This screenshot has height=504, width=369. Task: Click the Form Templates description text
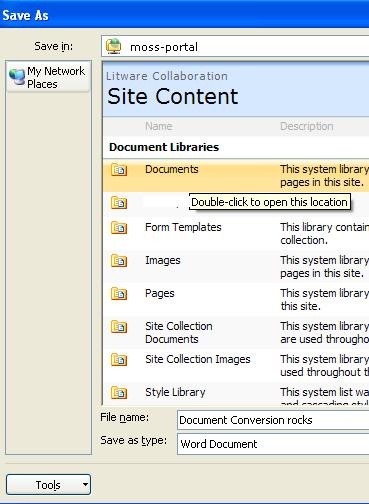(x=324, y=234)
